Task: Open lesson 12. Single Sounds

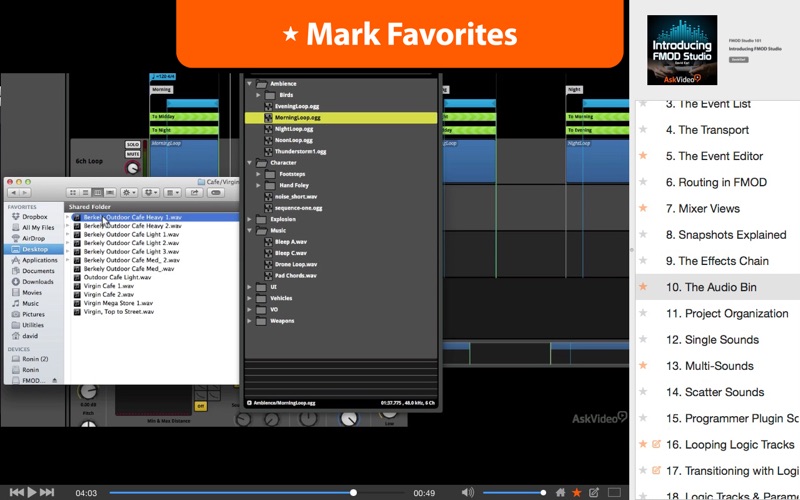Action: (712, 340)
